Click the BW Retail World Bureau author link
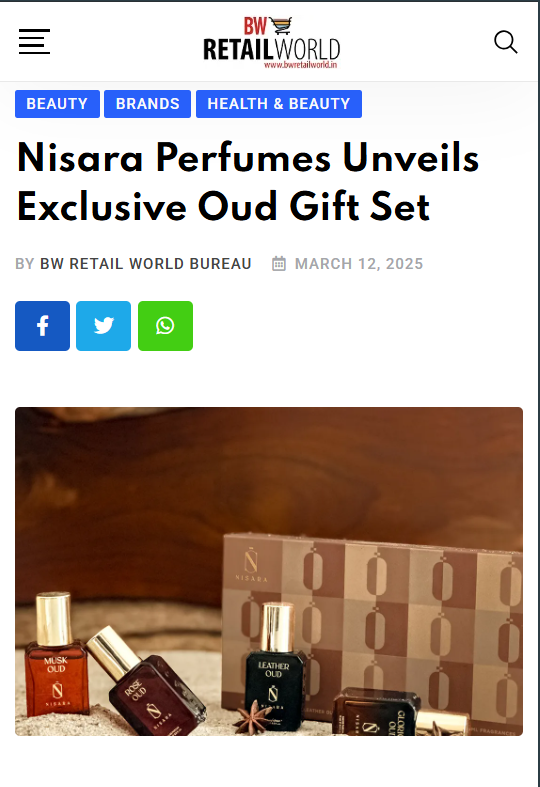 click(x=146, y=264)
